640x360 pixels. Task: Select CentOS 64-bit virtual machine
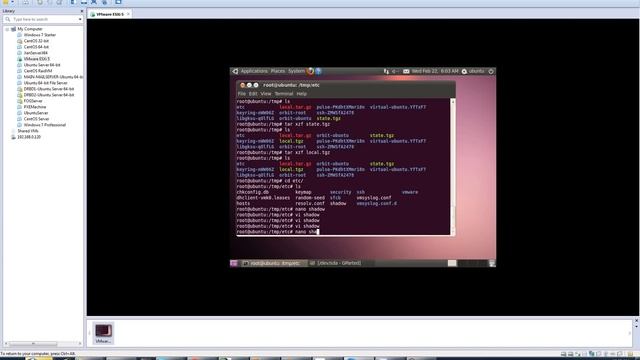click(36, 47)
